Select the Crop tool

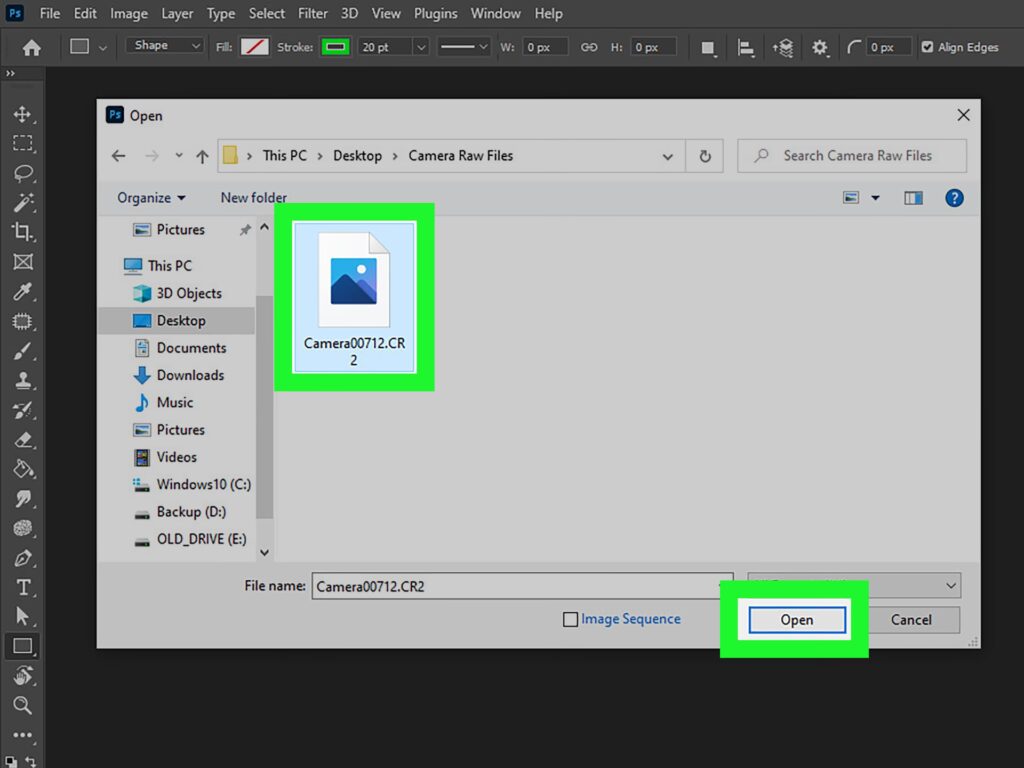[22, 232]
